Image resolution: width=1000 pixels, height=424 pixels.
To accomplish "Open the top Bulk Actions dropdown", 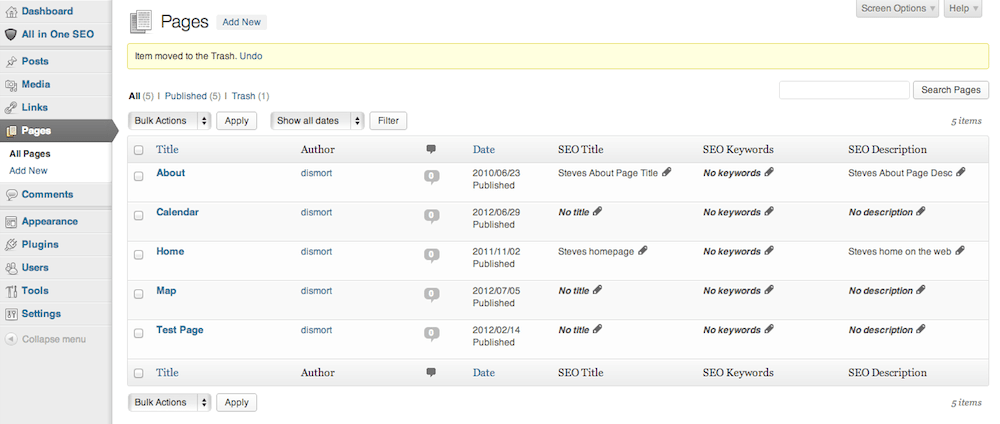I will tap(170, 121).
